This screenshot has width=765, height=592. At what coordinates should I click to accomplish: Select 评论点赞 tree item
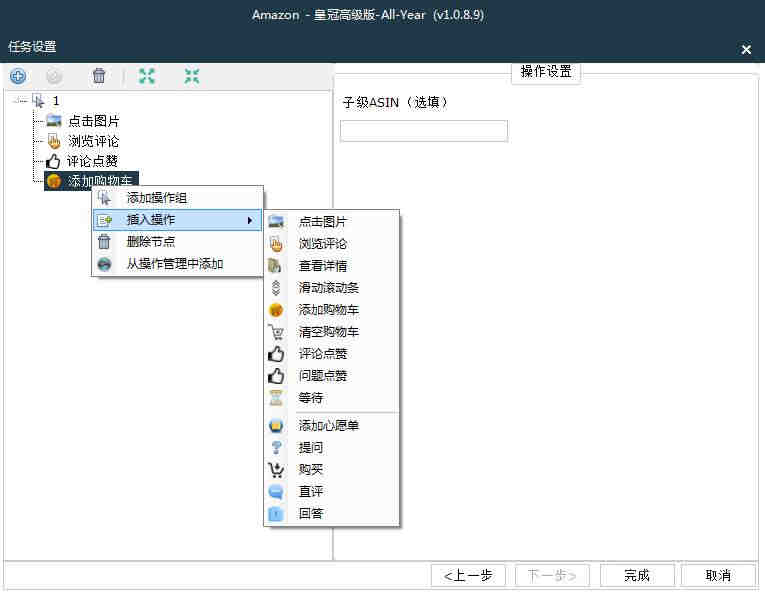coord(92,161)
